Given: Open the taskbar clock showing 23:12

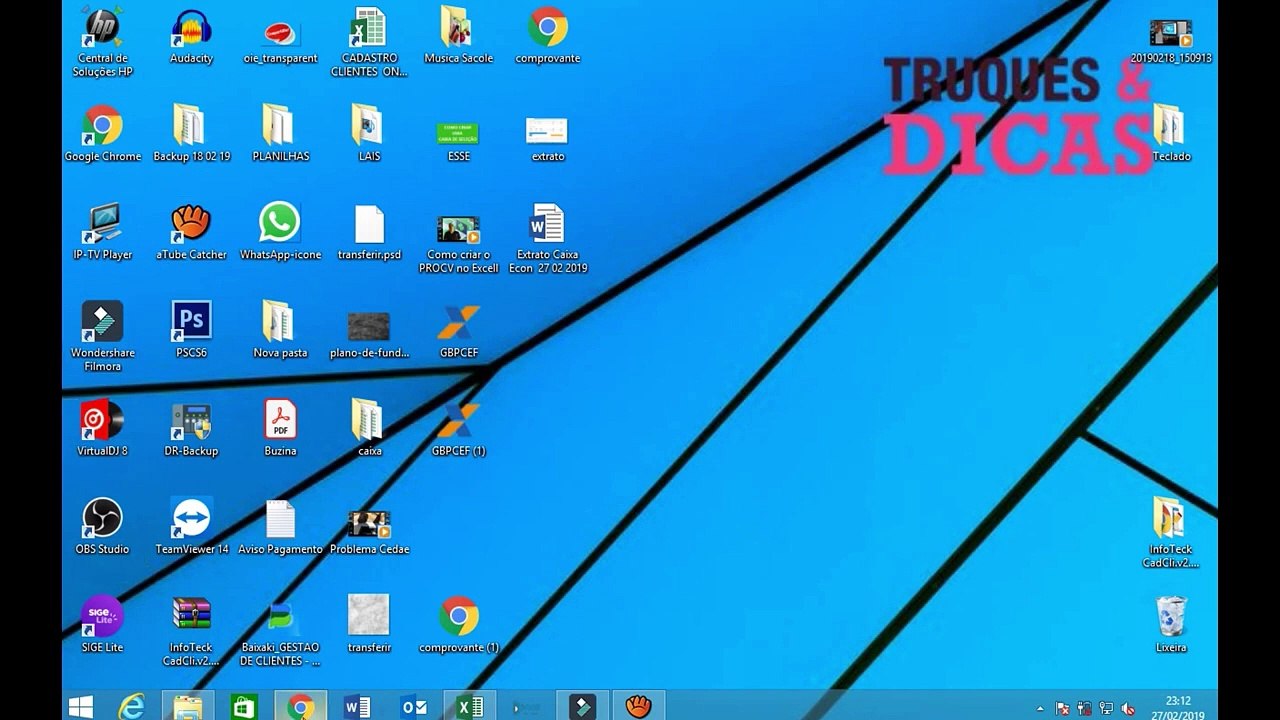Looking at the screenshot, I should click(x=1178, y=707).
